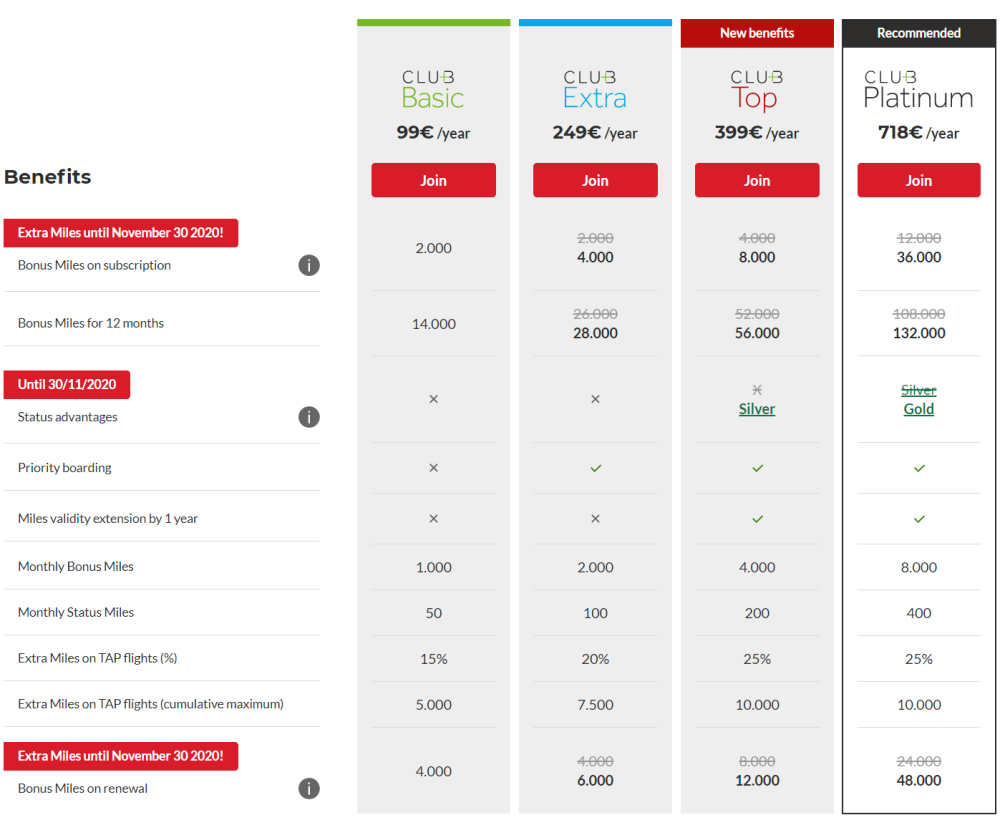The image size is (1000, 820).
Task: Click Extra's 6.000 renewal bonus miles
Action: pyautogui.click(x=595, y=780)
